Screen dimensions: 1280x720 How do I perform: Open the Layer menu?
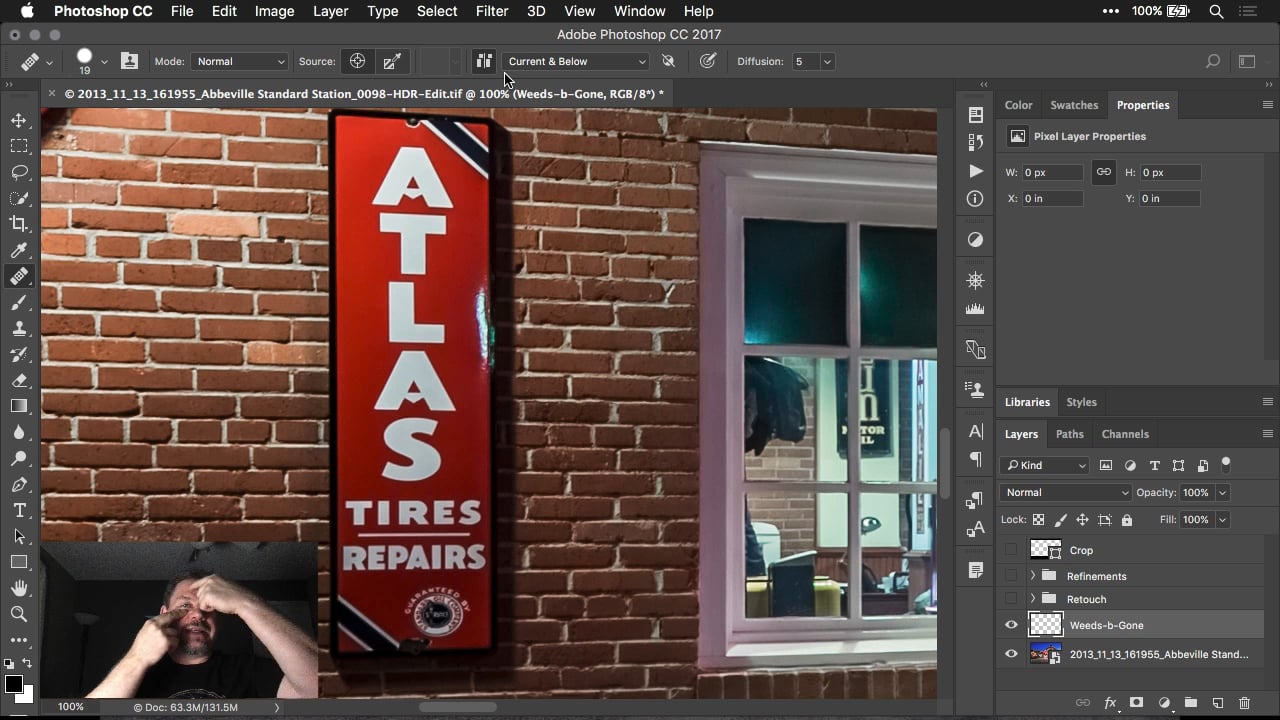point(330,11)
